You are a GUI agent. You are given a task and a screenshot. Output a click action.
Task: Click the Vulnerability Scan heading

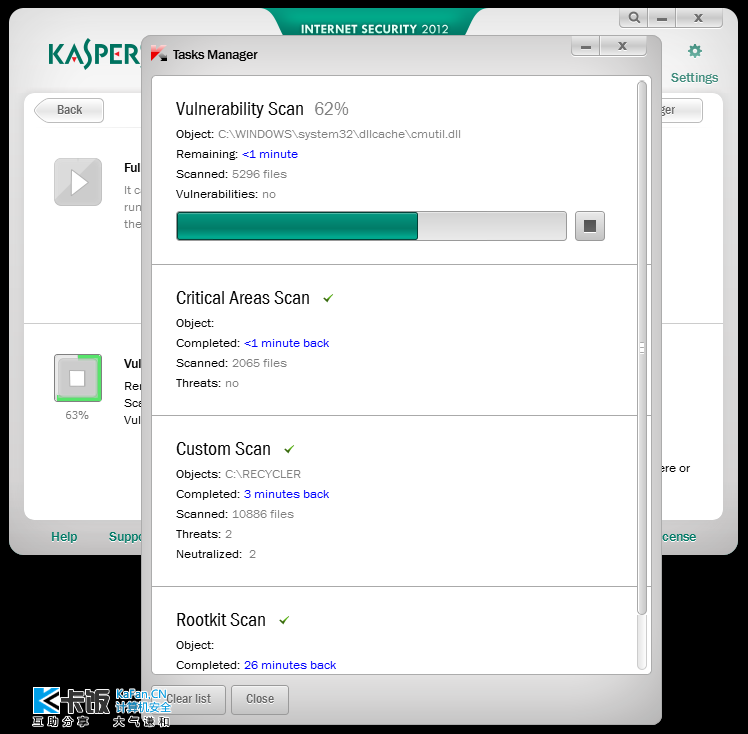(x=240, y=109)
